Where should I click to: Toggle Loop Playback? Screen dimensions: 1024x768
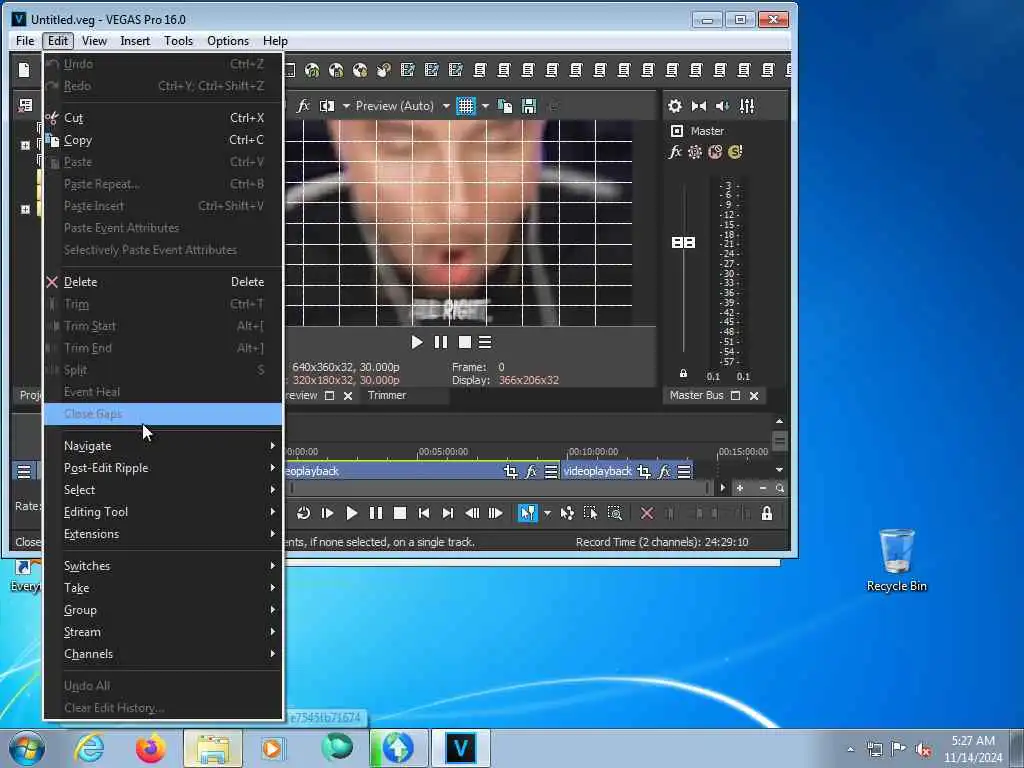[303, 513]
